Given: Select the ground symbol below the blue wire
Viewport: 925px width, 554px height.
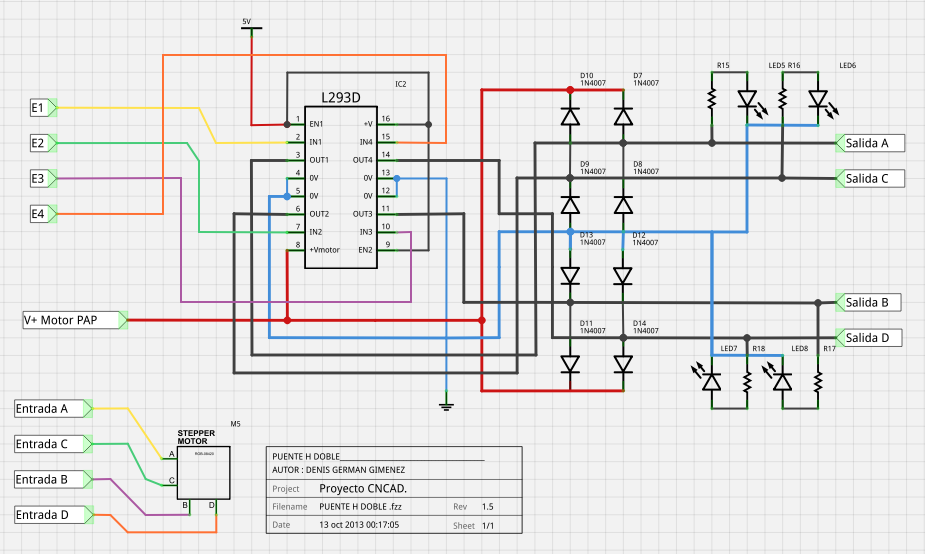Looking at the screenshot, I should (447, 405).
